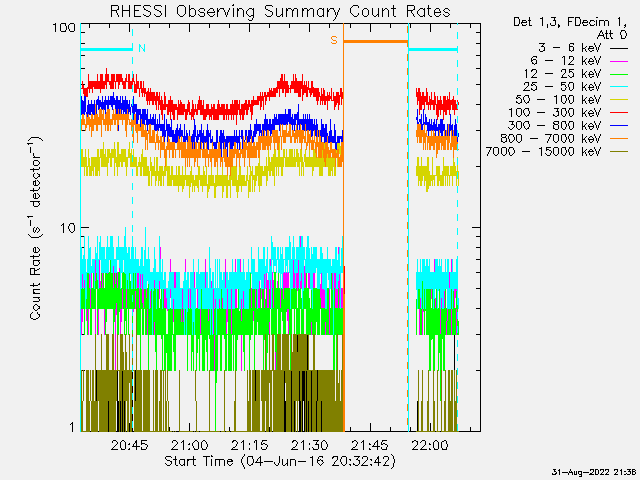Click the x-axis tick label '21:00'
Image resolution: width=640 pixels, height=480 pixels.
[189, 445]
